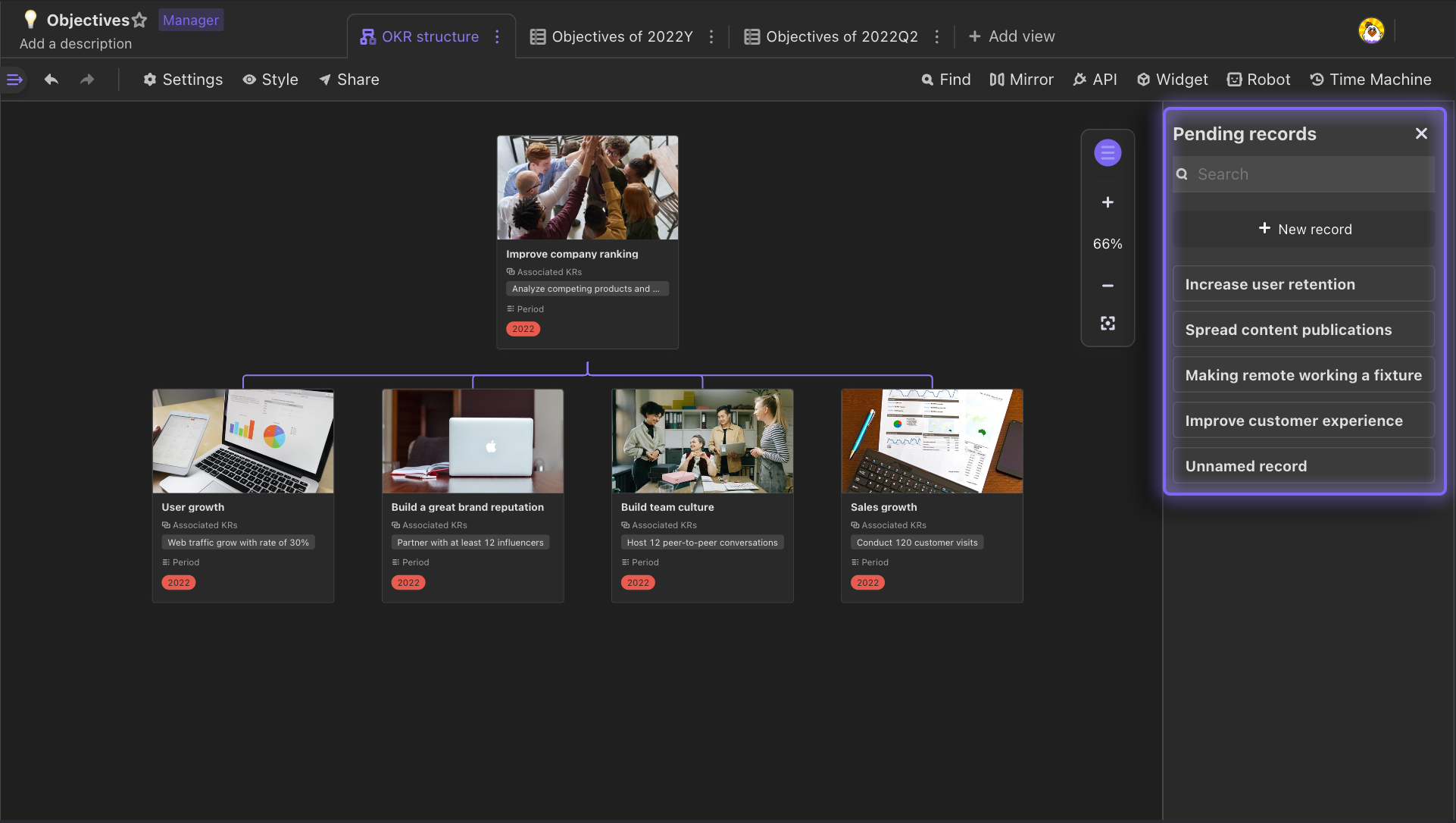Viewport: 1456px width, 823px height.
Task: Open Sales growth card image
Action: pyautogui.click(x=932, y=441)
